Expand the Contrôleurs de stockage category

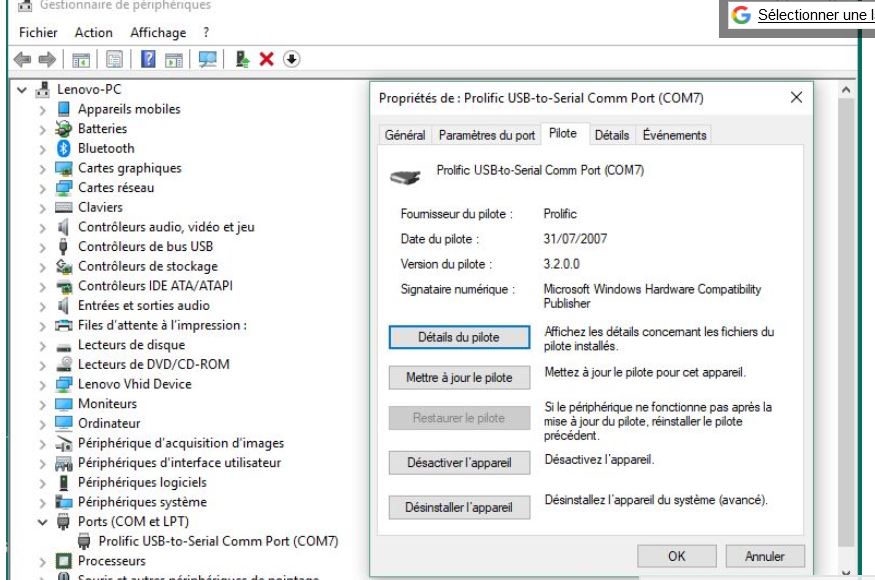tap(42, 267)
